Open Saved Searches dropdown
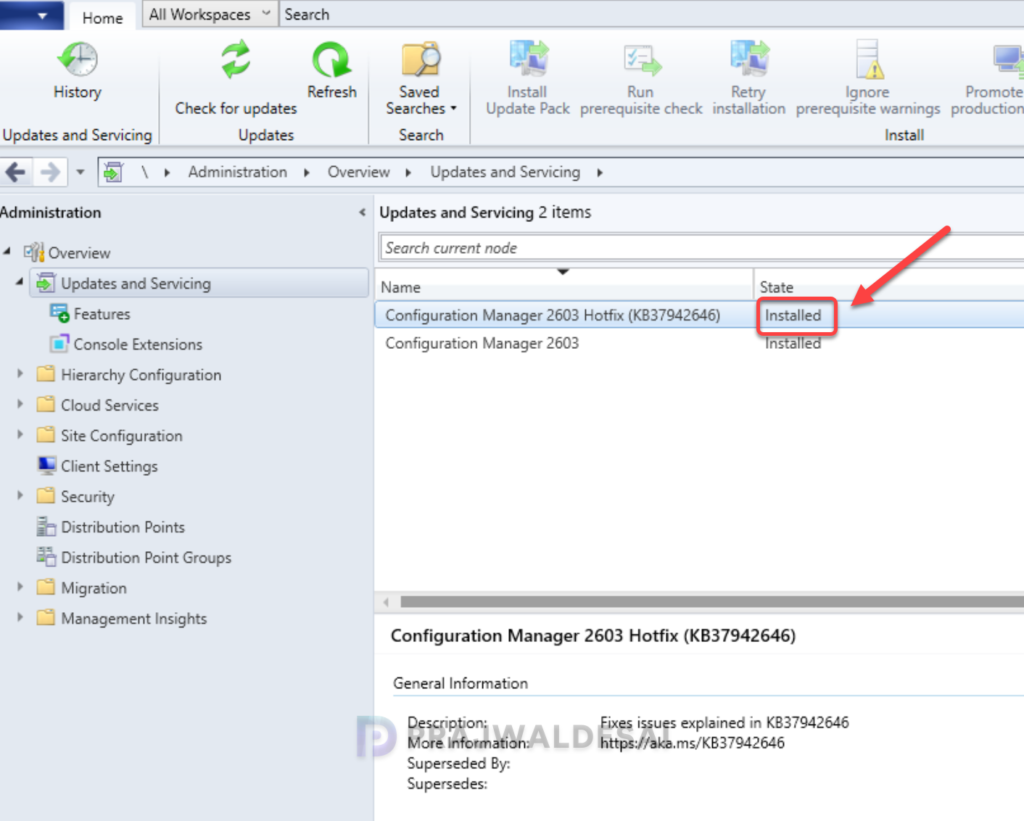Screen dimensions: 1024x821 click(421, 78)
